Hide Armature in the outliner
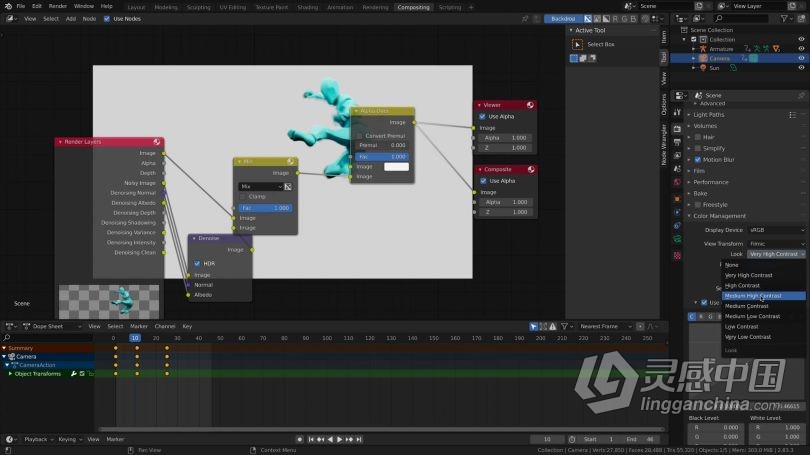The image size is (810, 455). pyautogui.click(x=801, y=49)
